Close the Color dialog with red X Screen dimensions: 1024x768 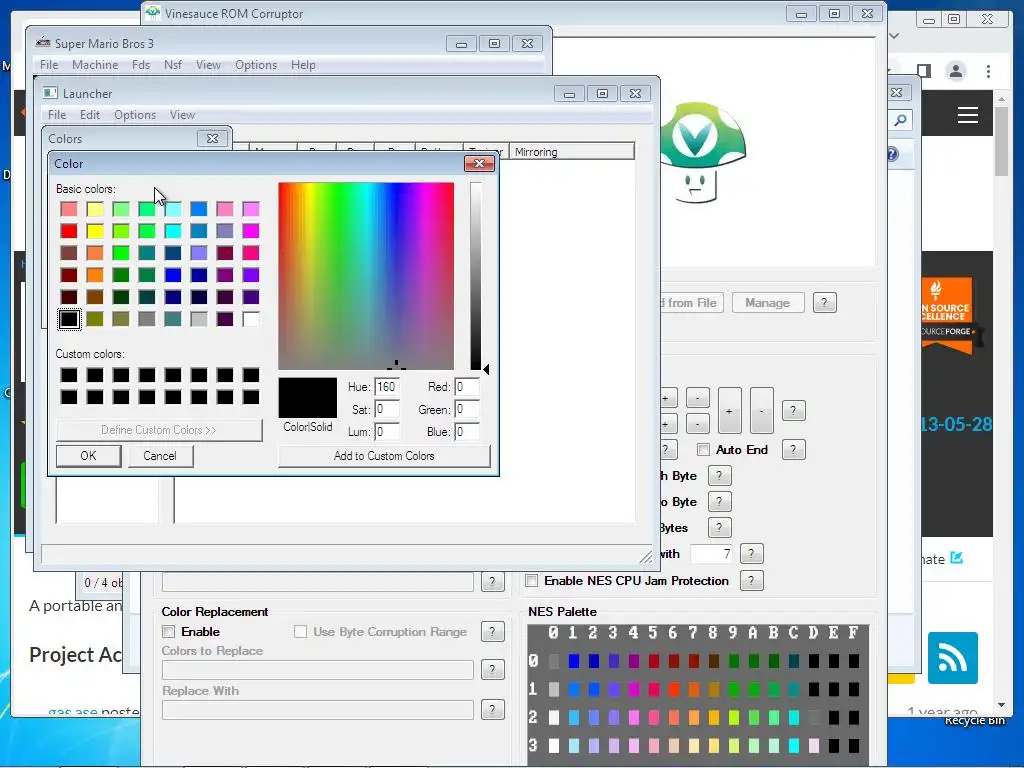tap(479, 163)
